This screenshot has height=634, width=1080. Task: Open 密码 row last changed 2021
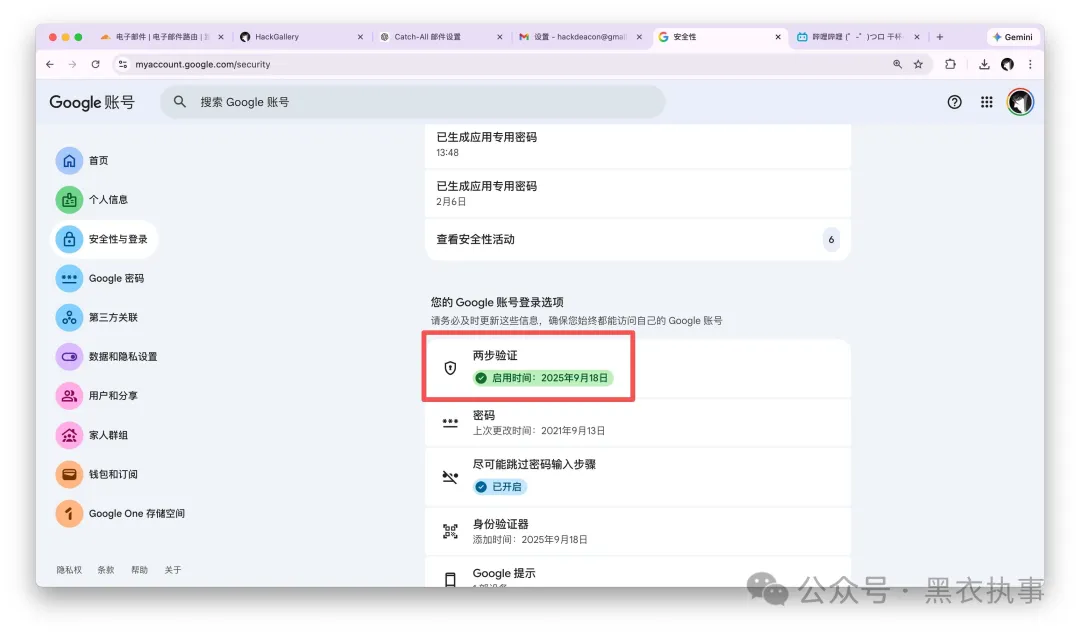[638, 422]
